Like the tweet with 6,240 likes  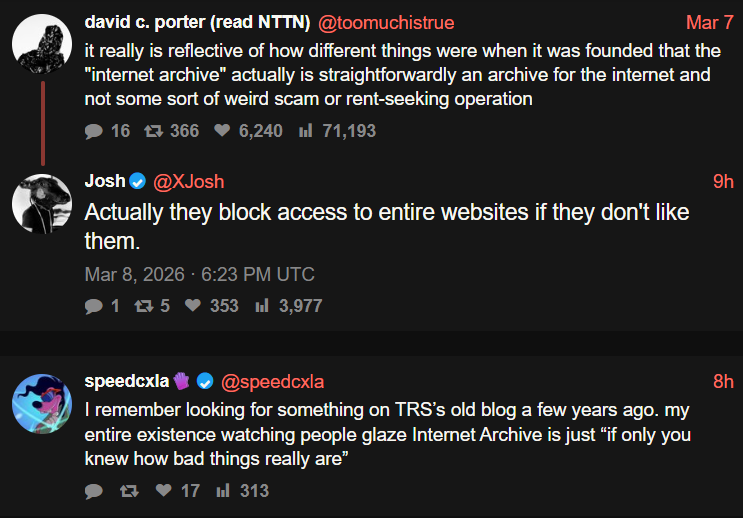(224, 131)
